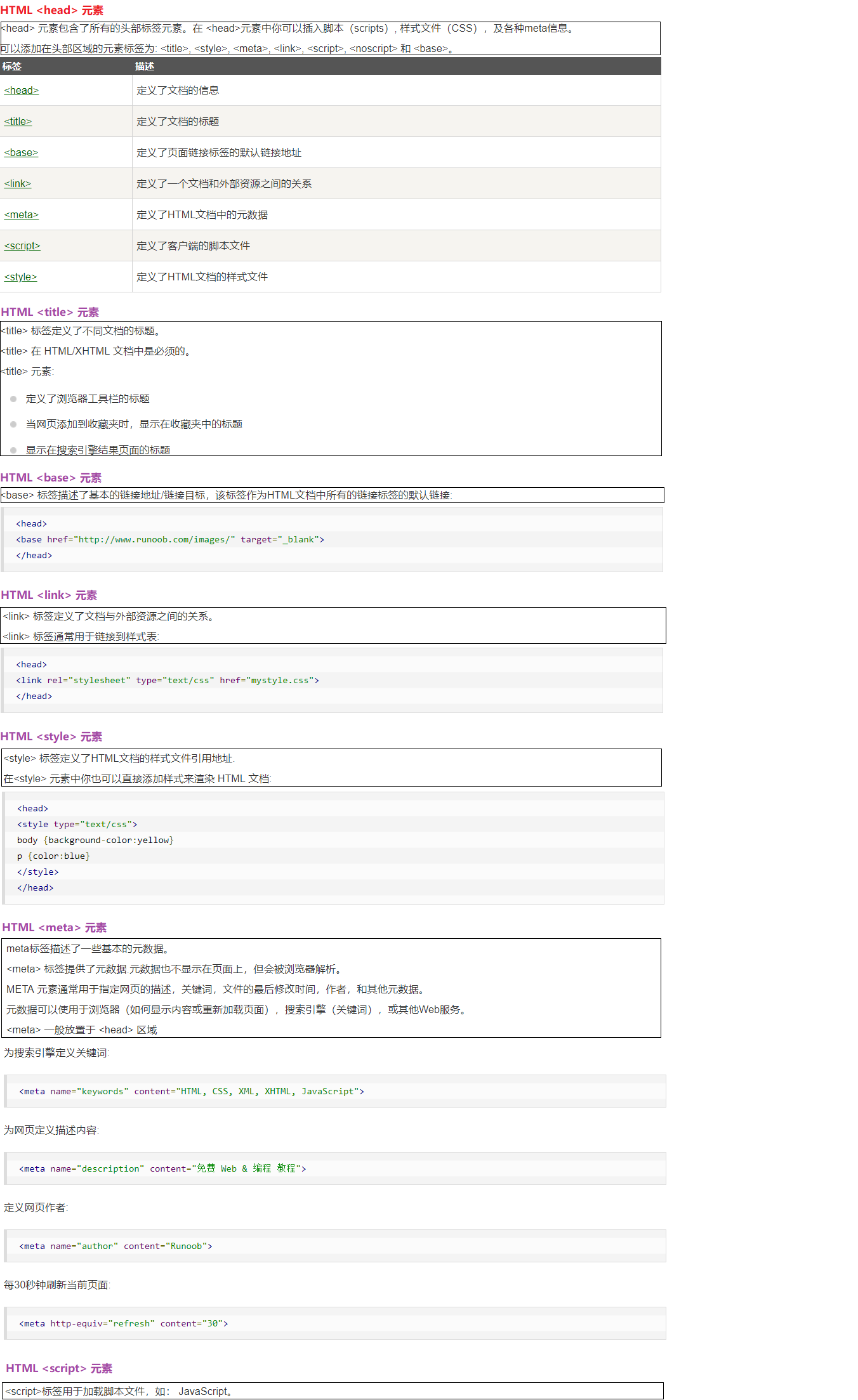Image resolution: width=858 pixels, height=1400 pixels.
Task: Click the meta keywords code line
Action: pyautogui.click(x=192, y=1092)
